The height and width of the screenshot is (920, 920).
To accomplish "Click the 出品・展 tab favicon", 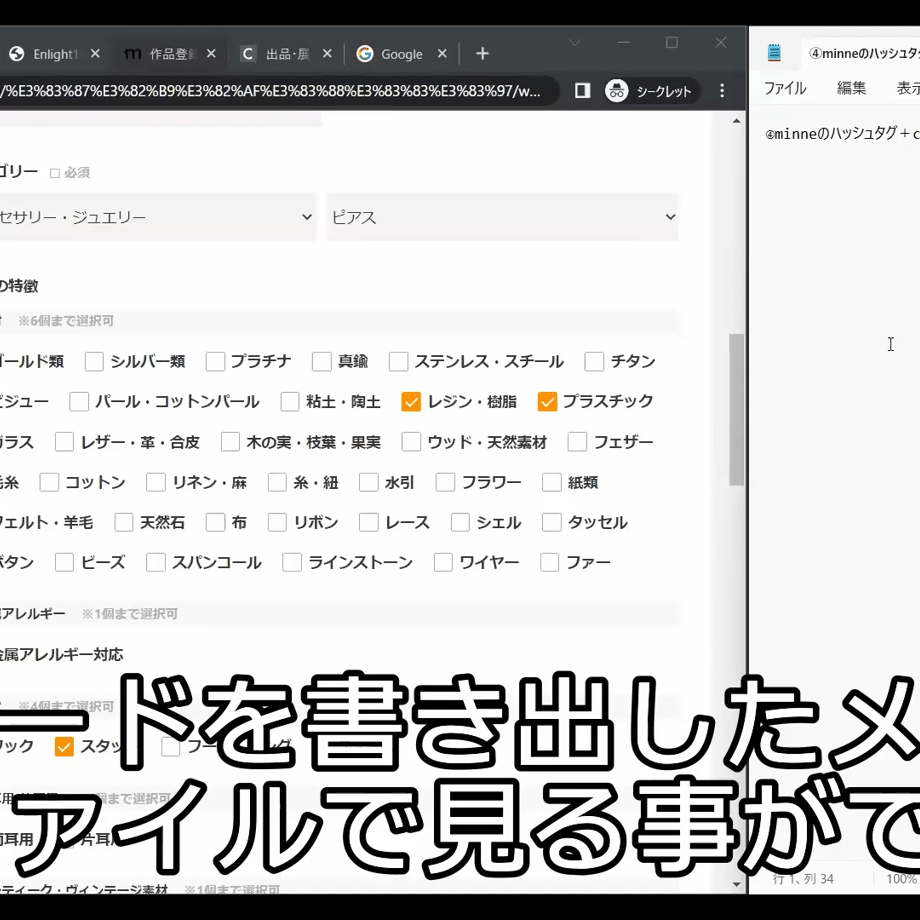I will pos(248,54).
